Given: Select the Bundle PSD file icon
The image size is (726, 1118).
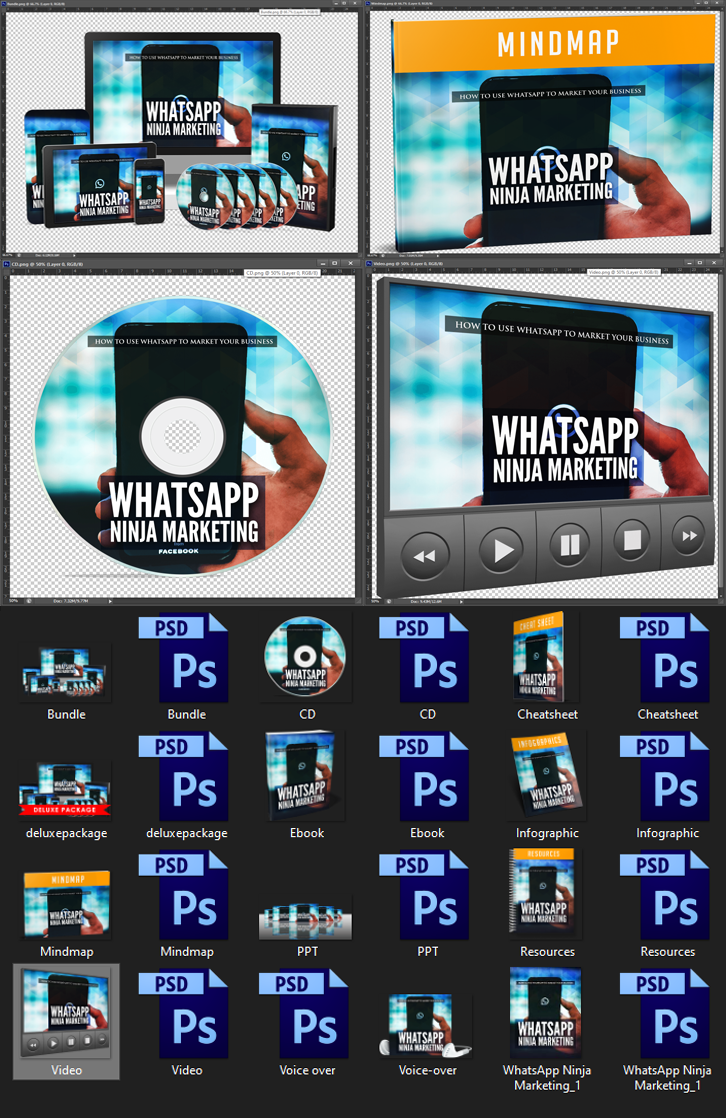Looking at the screenshot, I should point(186,657).
